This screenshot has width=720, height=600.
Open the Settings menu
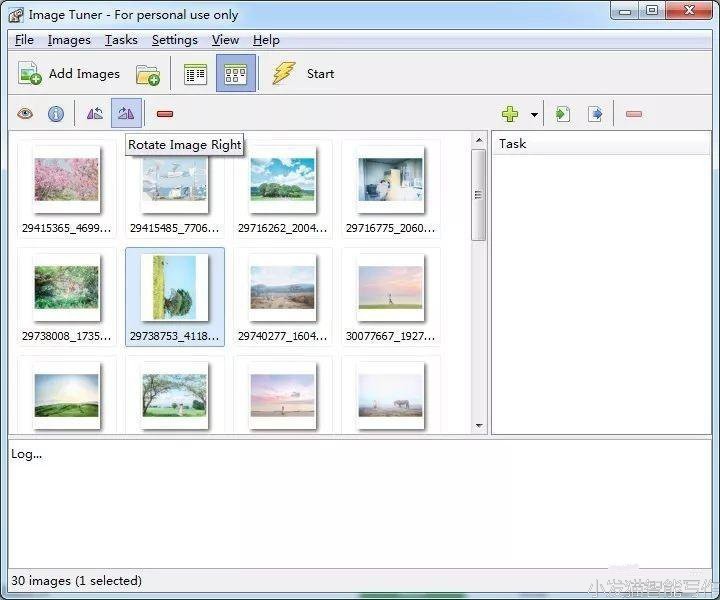click(174, 40)
